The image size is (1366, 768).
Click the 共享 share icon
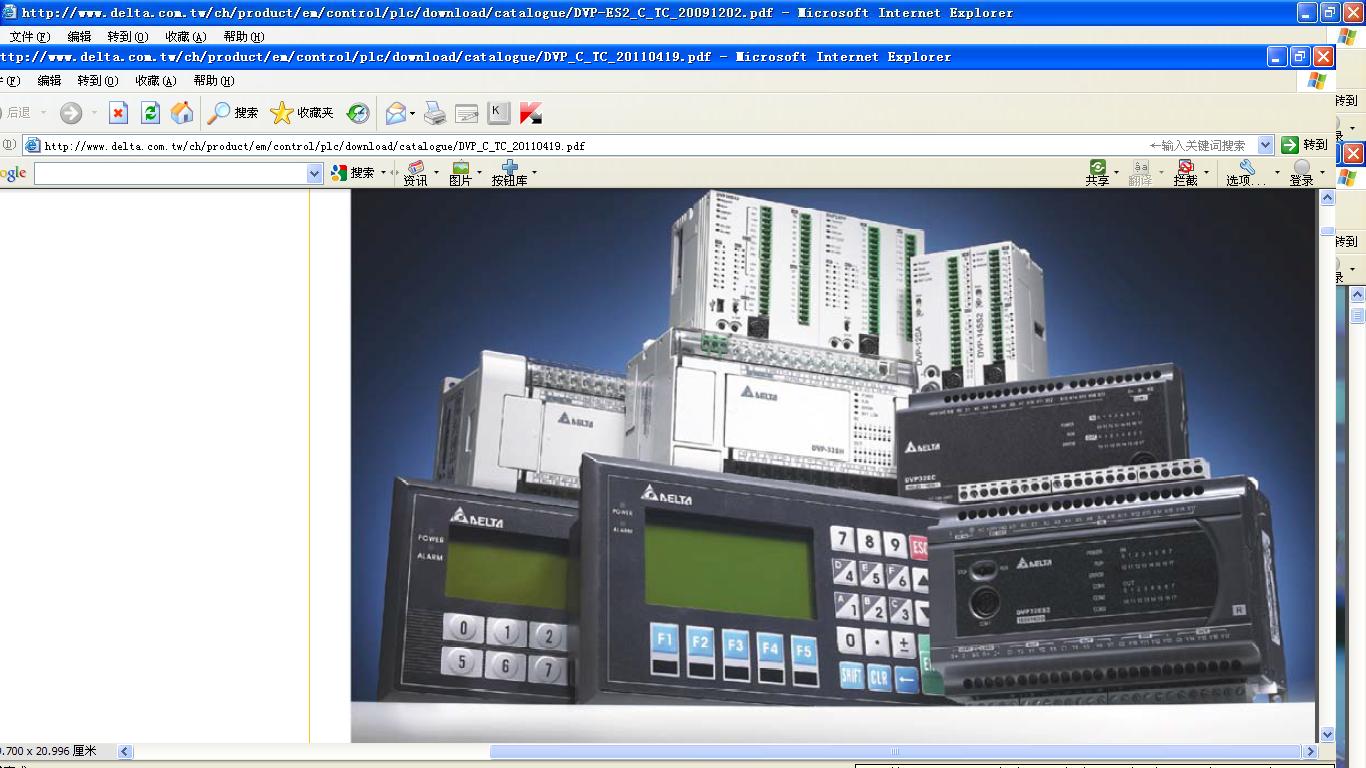1097,173
